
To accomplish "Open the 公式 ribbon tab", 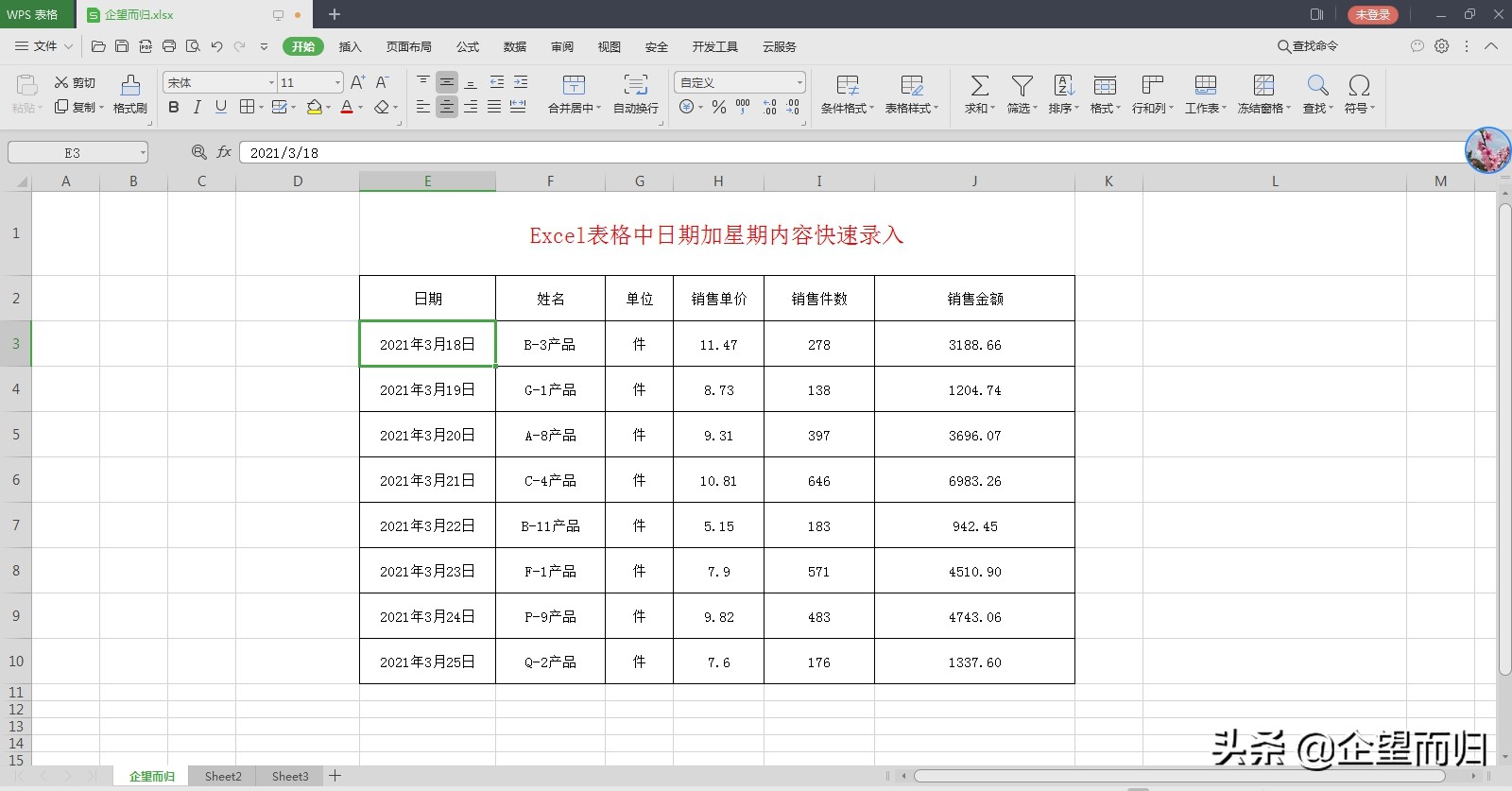I will [x=468, y=46].
